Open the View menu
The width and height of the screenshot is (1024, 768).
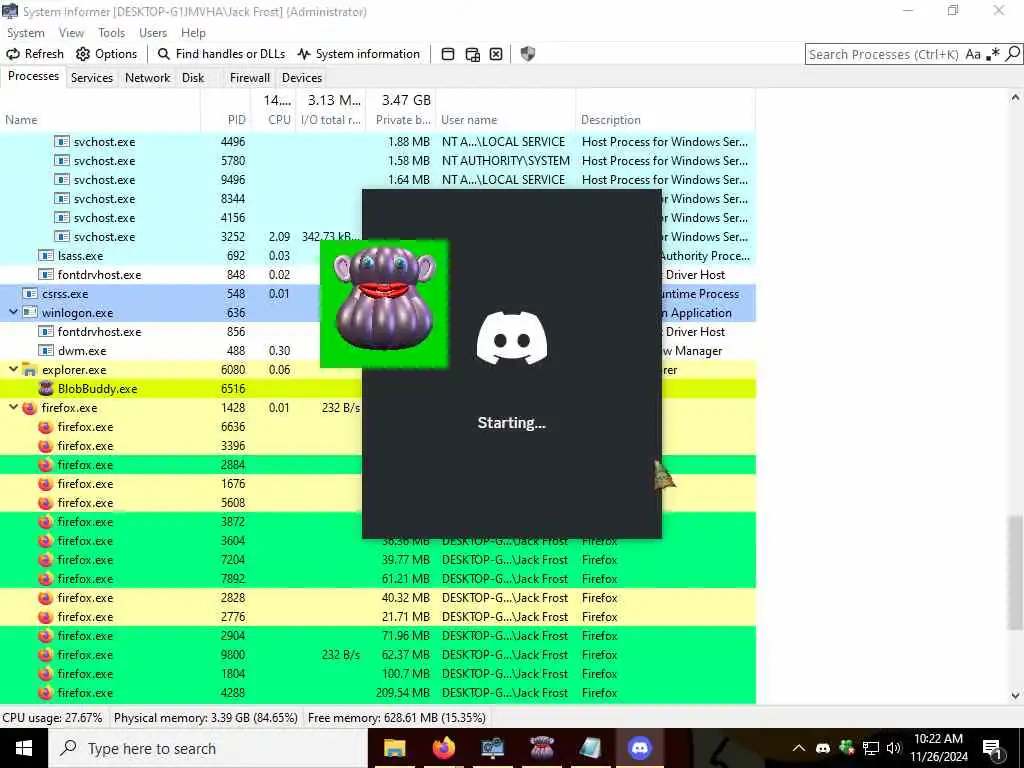pos(71,33)
